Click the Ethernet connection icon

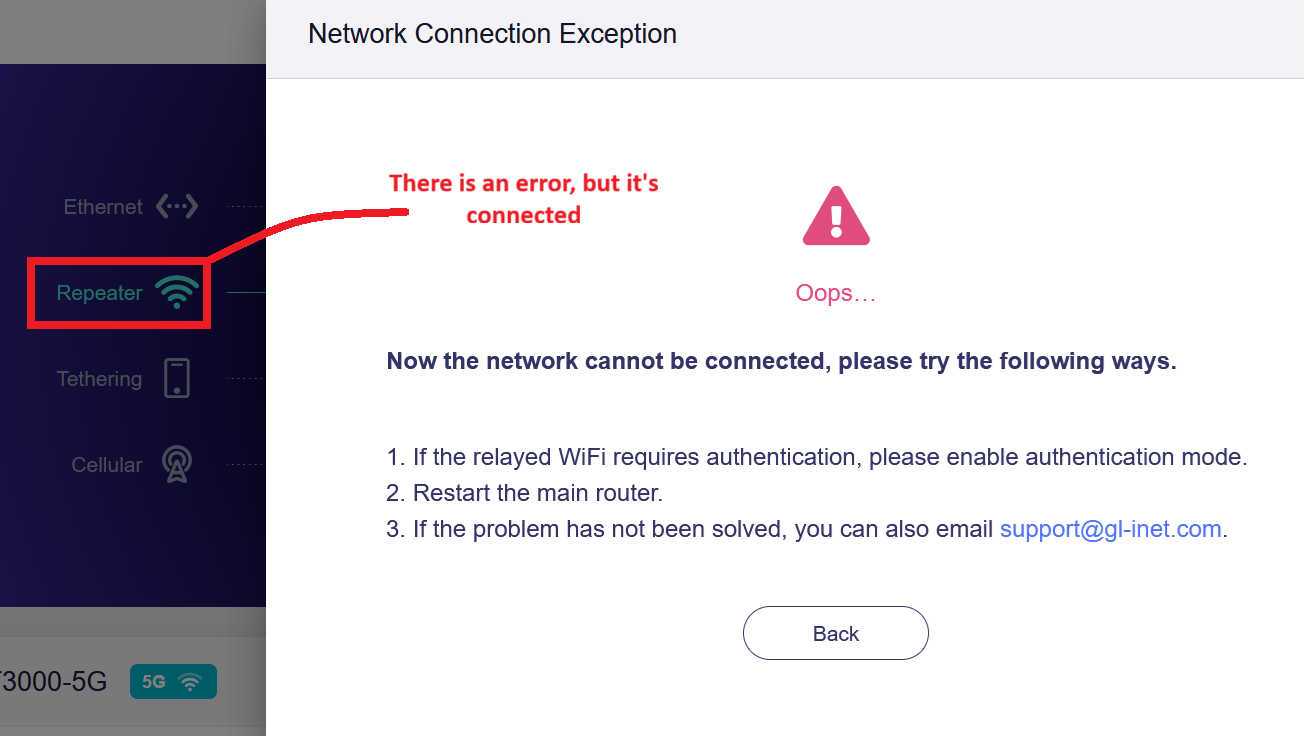pos(177,207)
